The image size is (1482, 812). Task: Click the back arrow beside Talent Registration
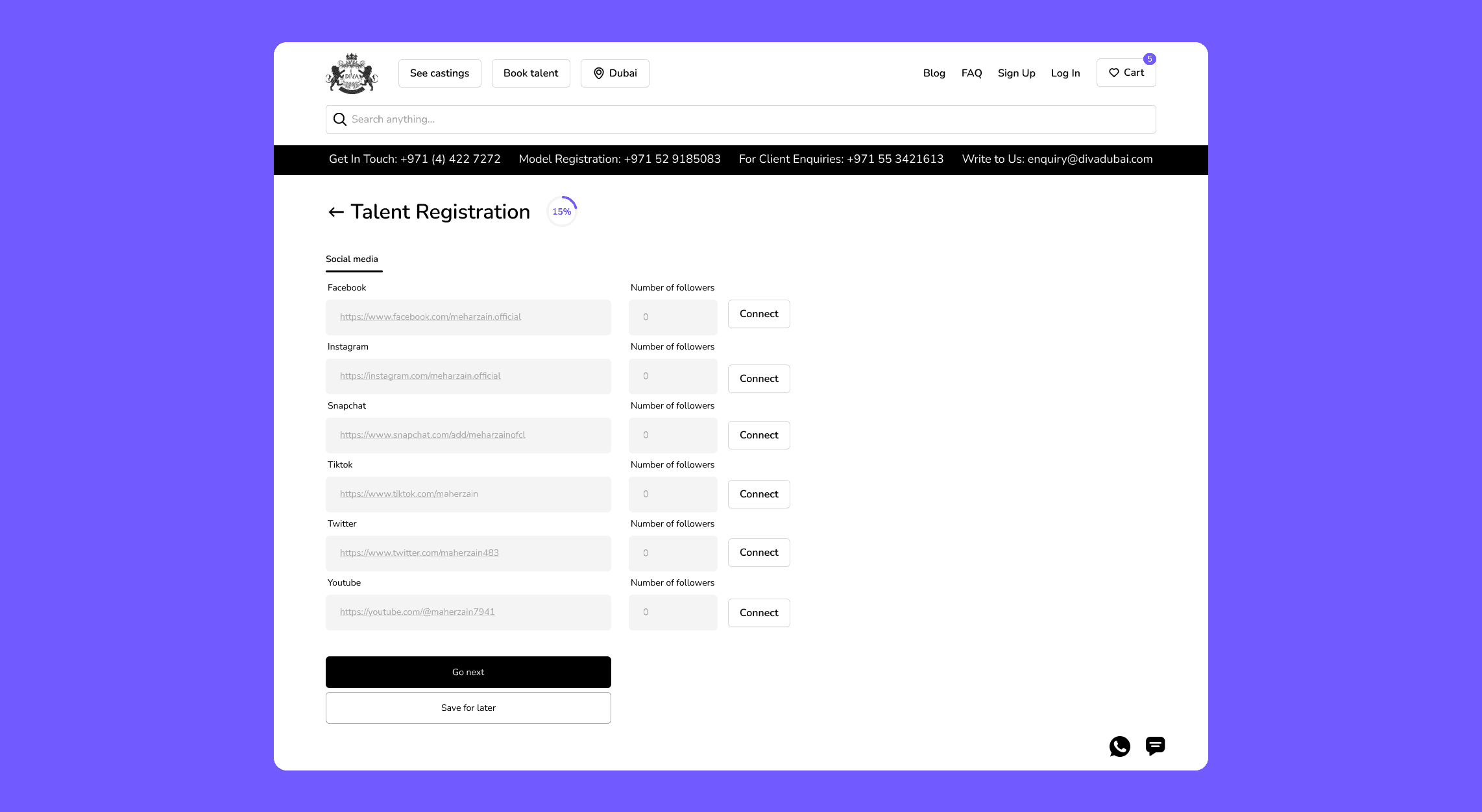[x=335, y=212]
